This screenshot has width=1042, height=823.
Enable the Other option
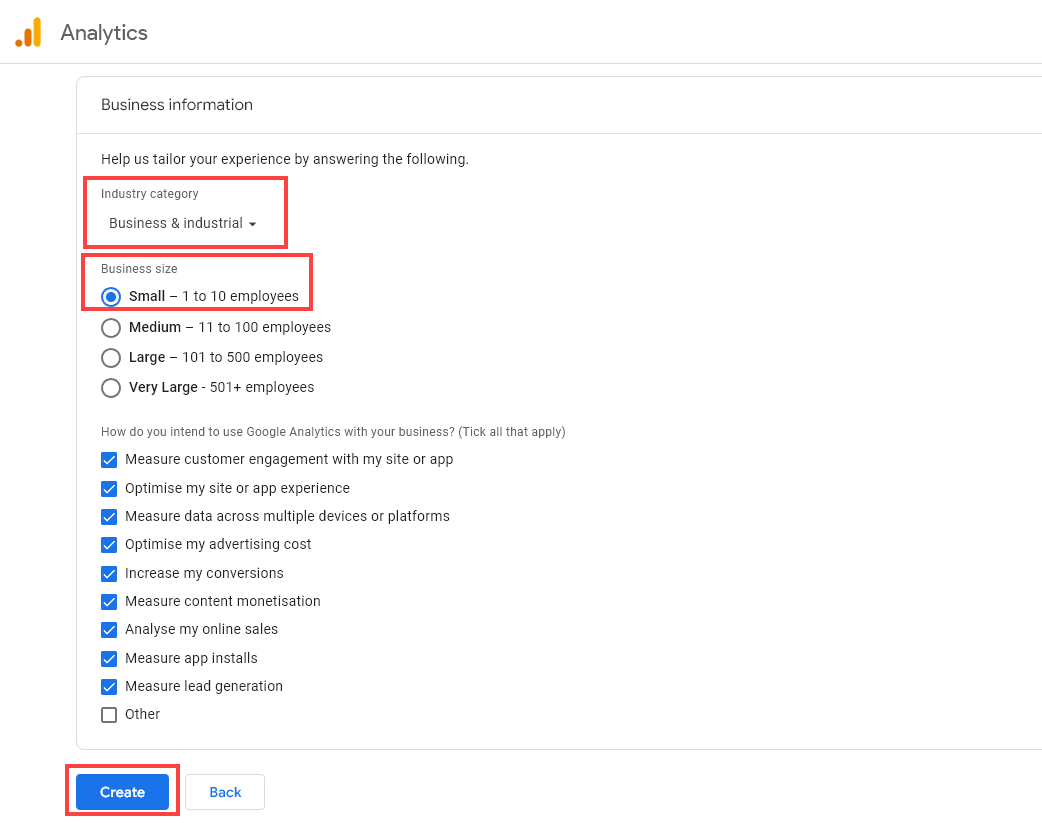pyautogui.click(x=109, y=714)
